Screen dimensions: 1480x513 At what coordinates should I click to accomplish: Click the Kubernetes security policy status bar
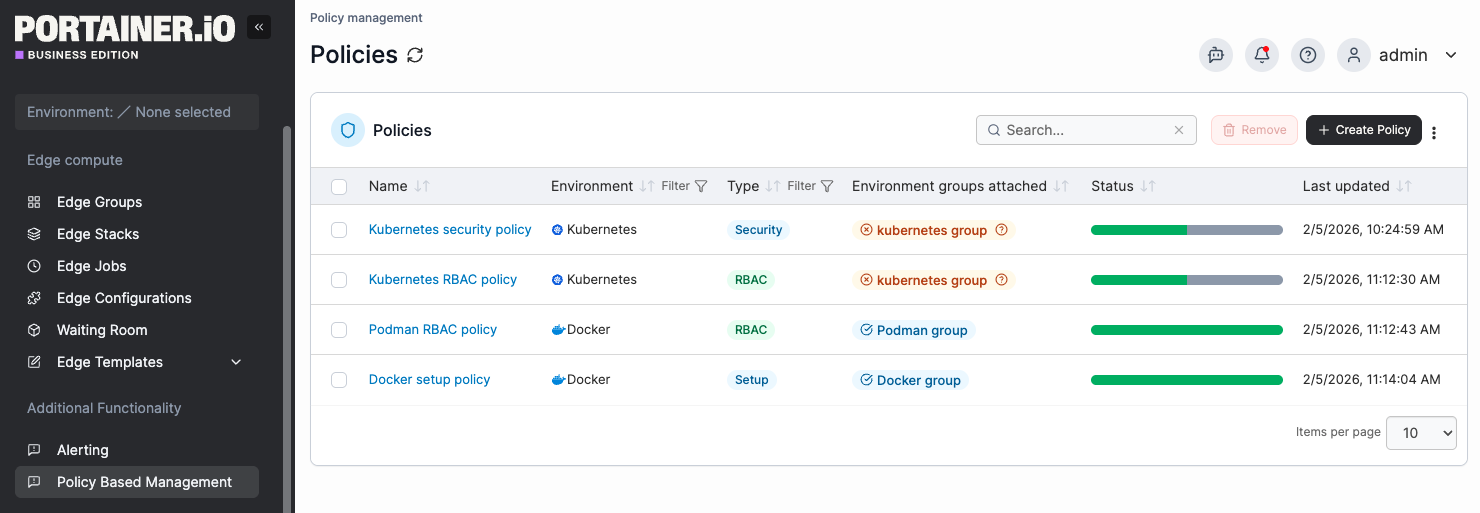click(x=1186, y=230)
